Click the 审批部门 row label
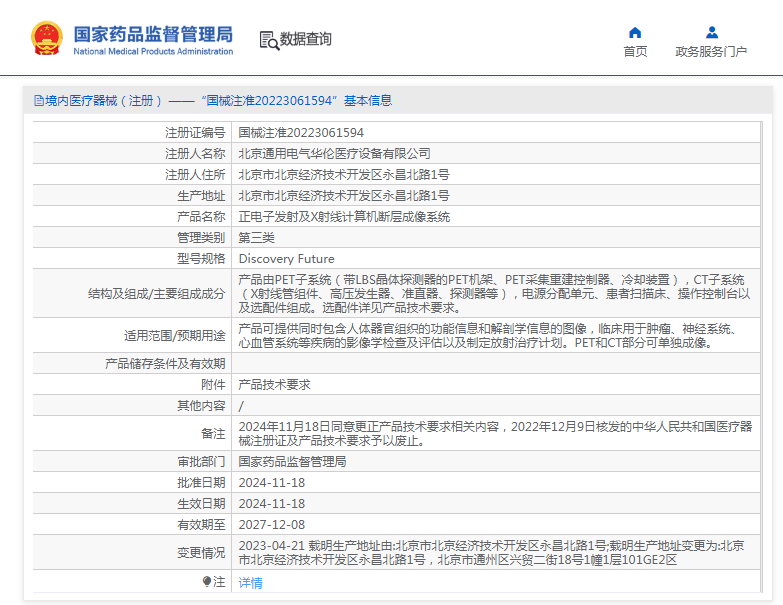Image resolution: width=783 pixels, height=605 pixels. pyautogui.click(x=201, y=462)
